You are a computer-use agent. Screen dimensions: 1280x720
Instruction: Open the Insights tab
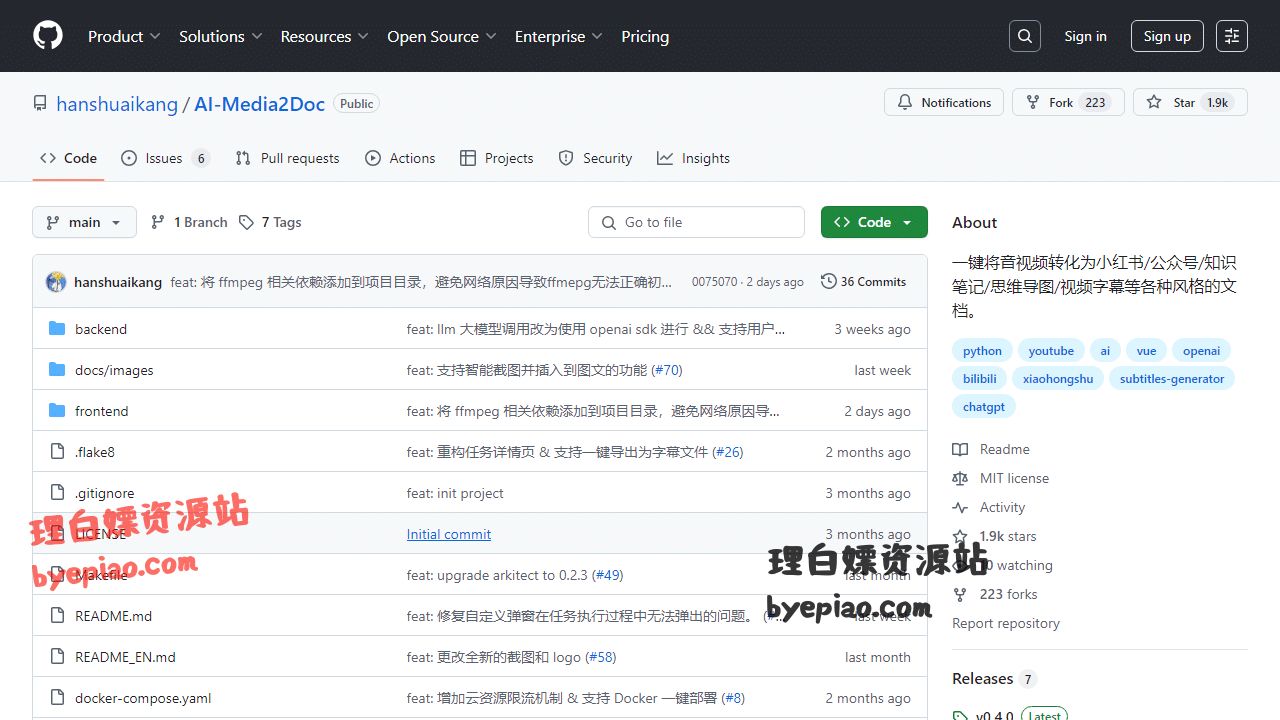pos(693,158)
